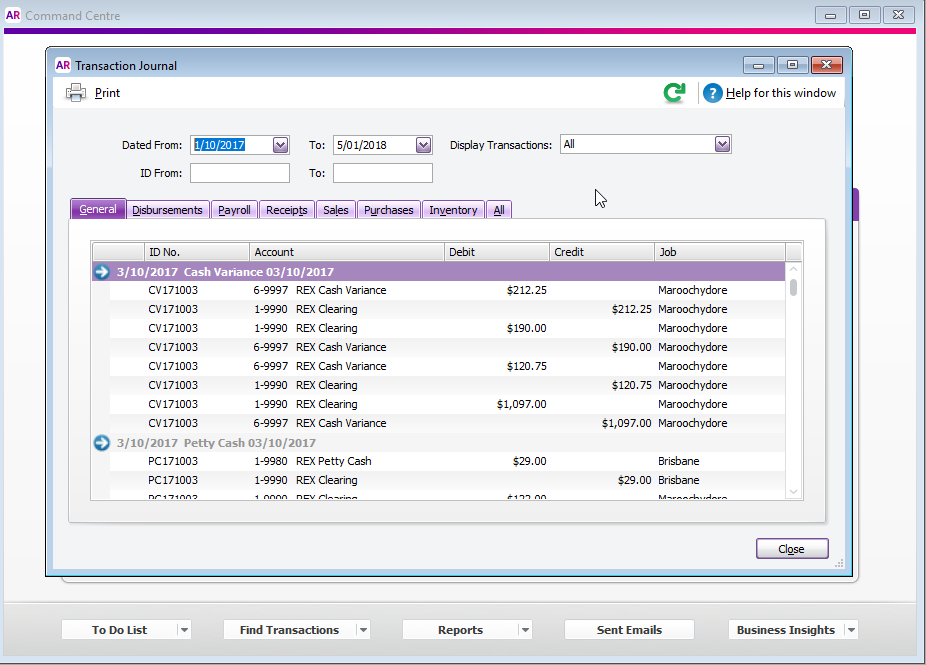
Task: Open Business Insights
Action: pyautogui.click(x=785, y=630)
